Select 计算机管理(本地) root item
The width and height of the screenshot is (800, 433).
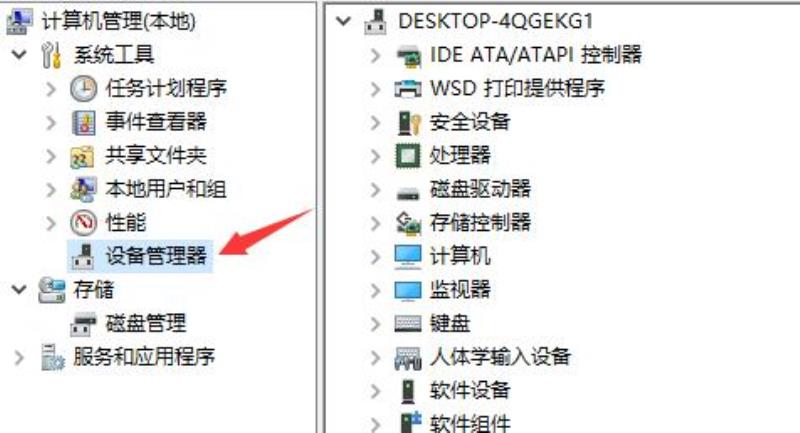(x=118, y=21)
